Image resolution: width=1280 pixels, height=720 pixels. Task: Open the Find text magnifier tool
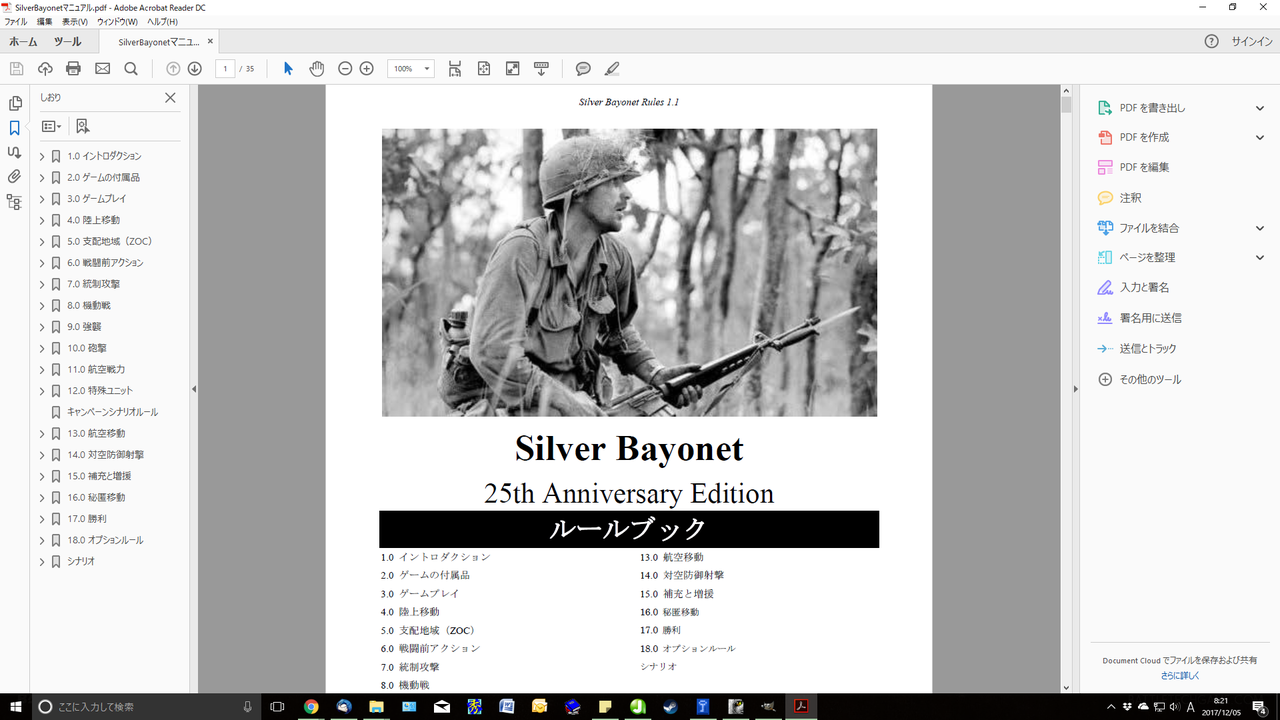tap(131, 69)
